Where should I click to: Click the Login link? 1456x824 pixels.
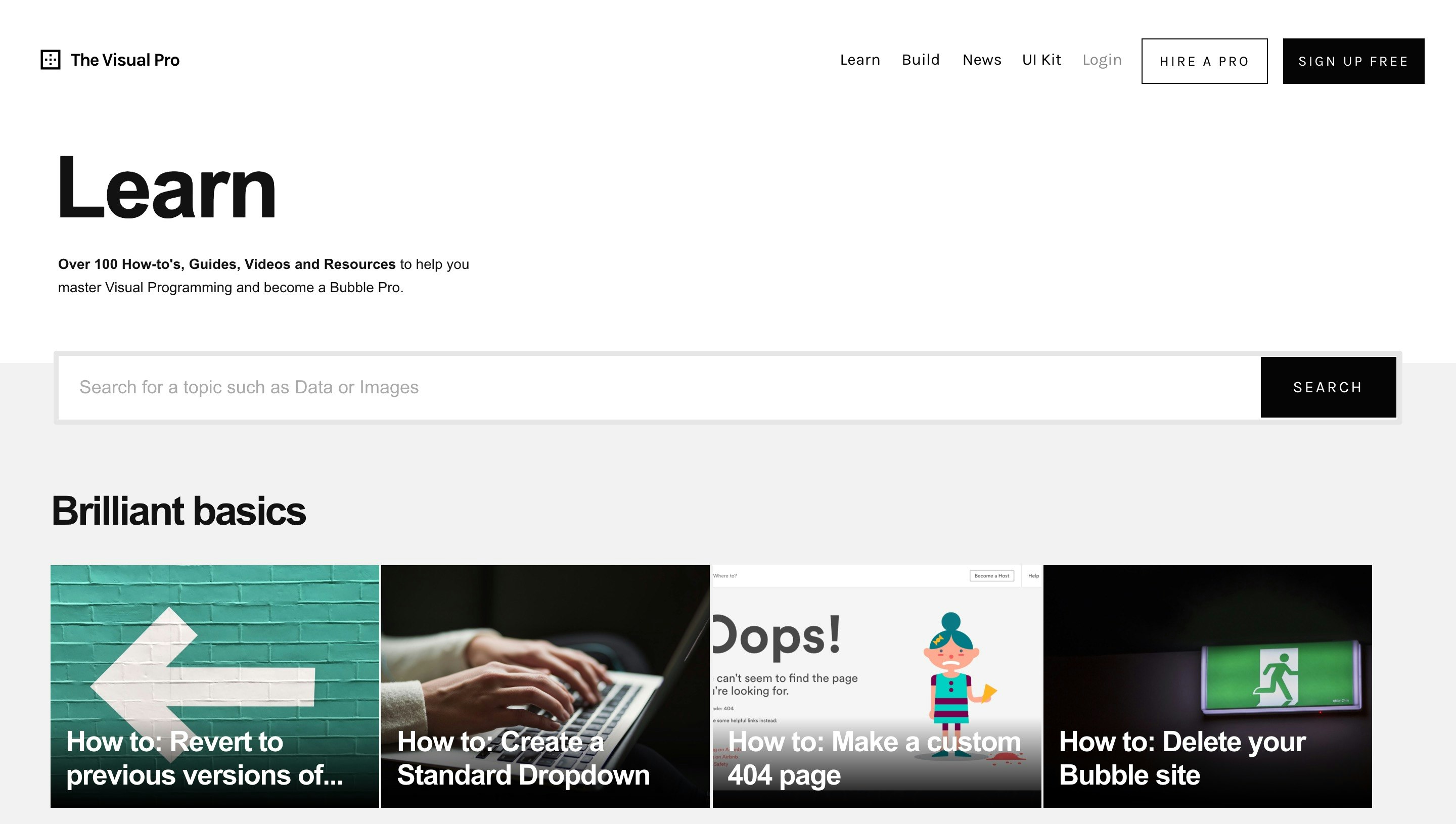1102,60
